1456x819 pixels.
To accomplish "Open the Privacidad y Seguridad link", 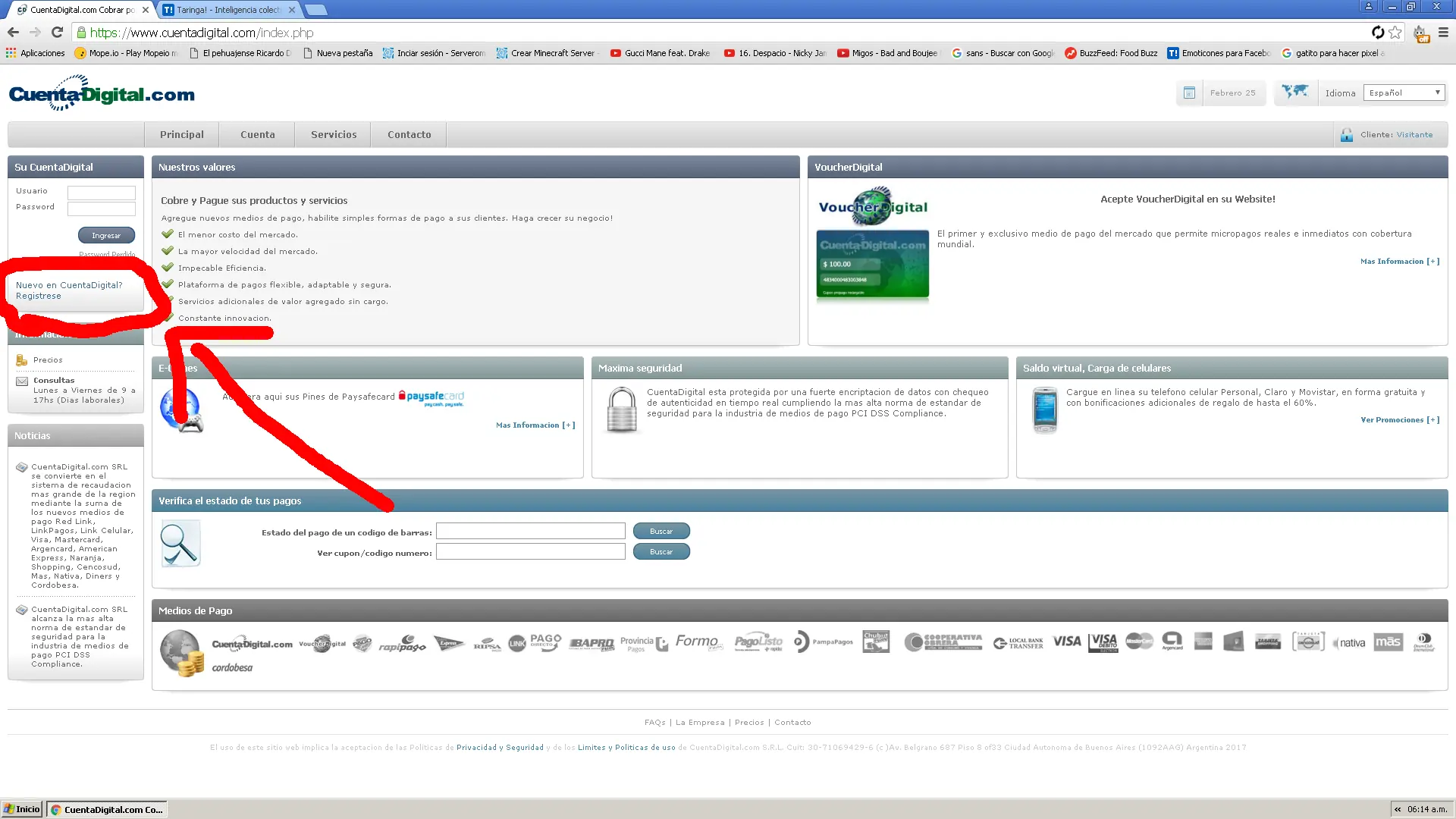I will (500, 748).
